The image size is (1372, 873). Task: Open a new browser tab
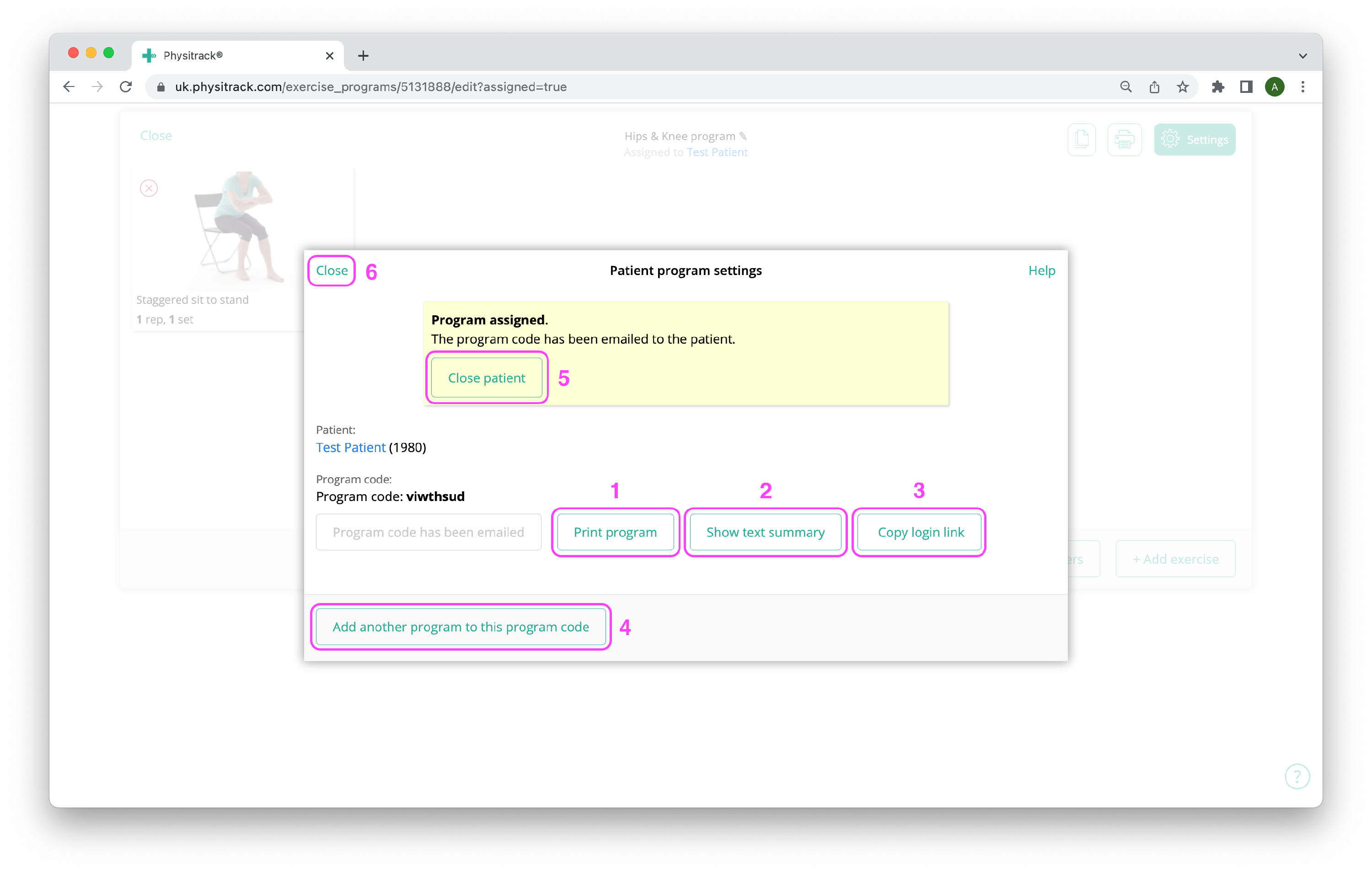coord(363,55)
